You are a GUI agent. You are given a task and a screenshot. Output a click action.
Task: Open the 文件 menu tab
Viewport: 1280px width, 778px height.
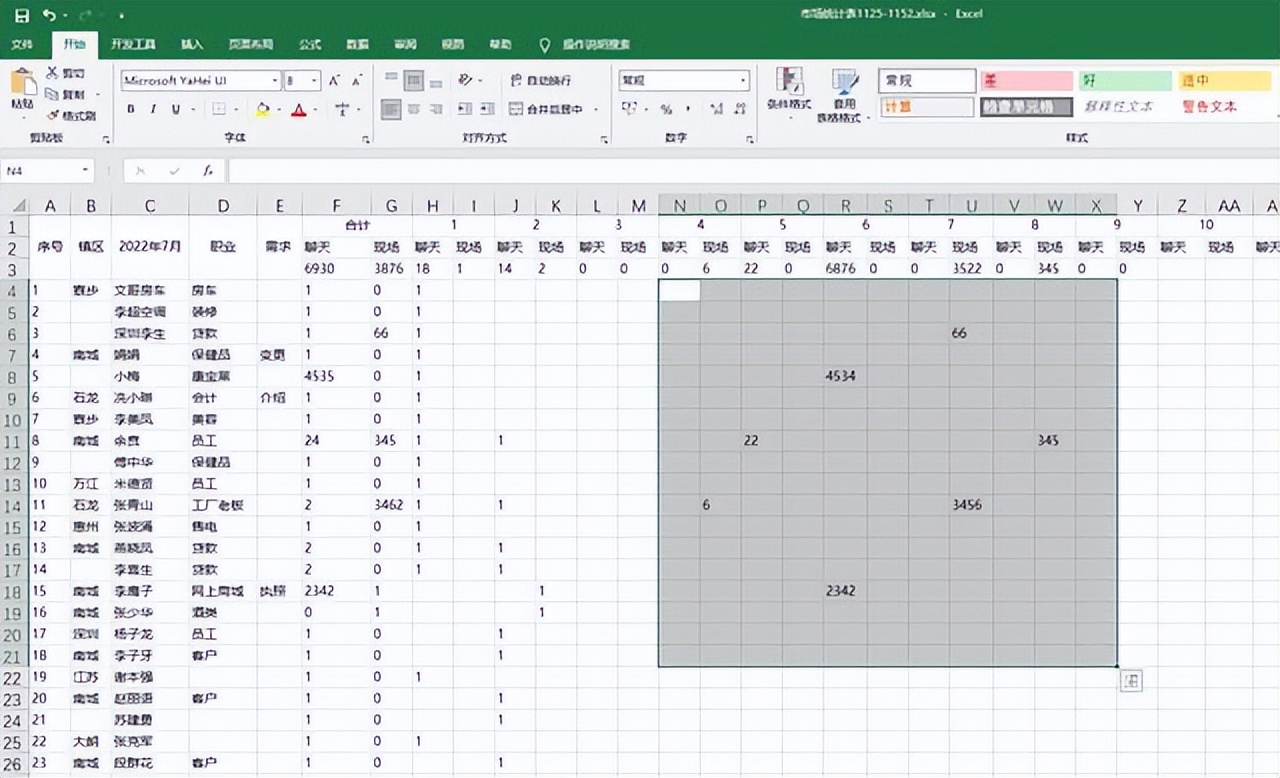(22, 45)
